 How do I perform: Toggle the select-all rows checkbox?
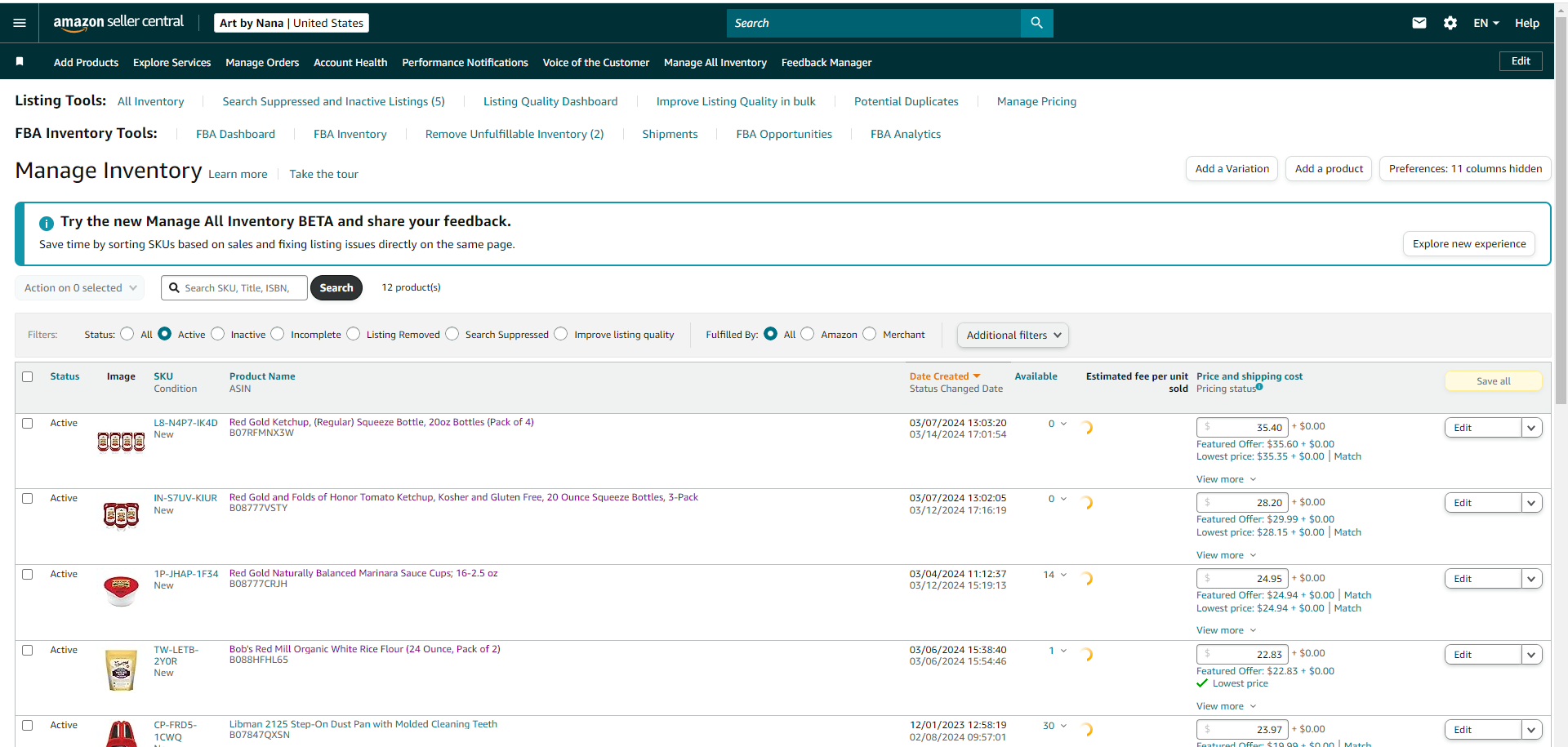(x=28, y=376)
